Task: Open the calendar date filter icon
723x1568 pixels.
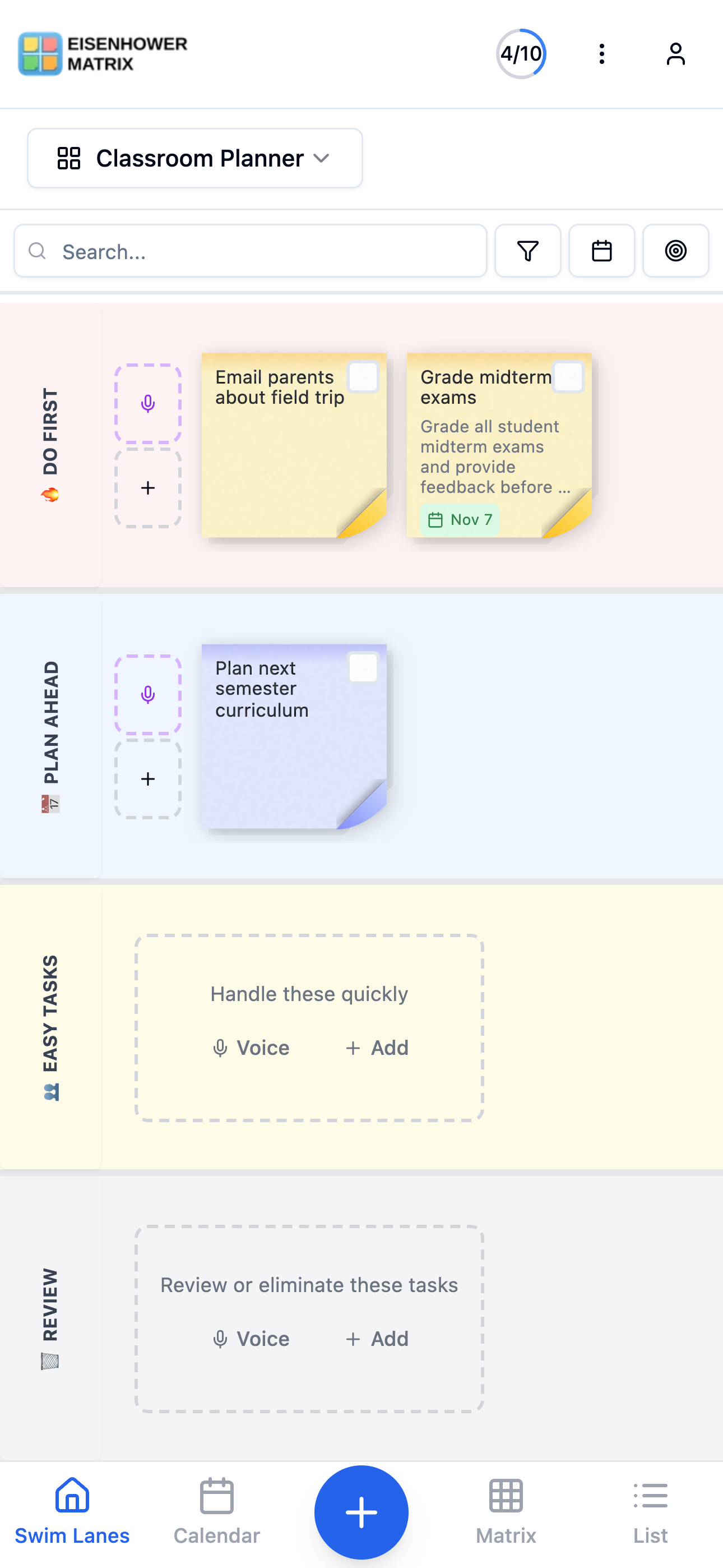Action: click(x=602, y=251)
